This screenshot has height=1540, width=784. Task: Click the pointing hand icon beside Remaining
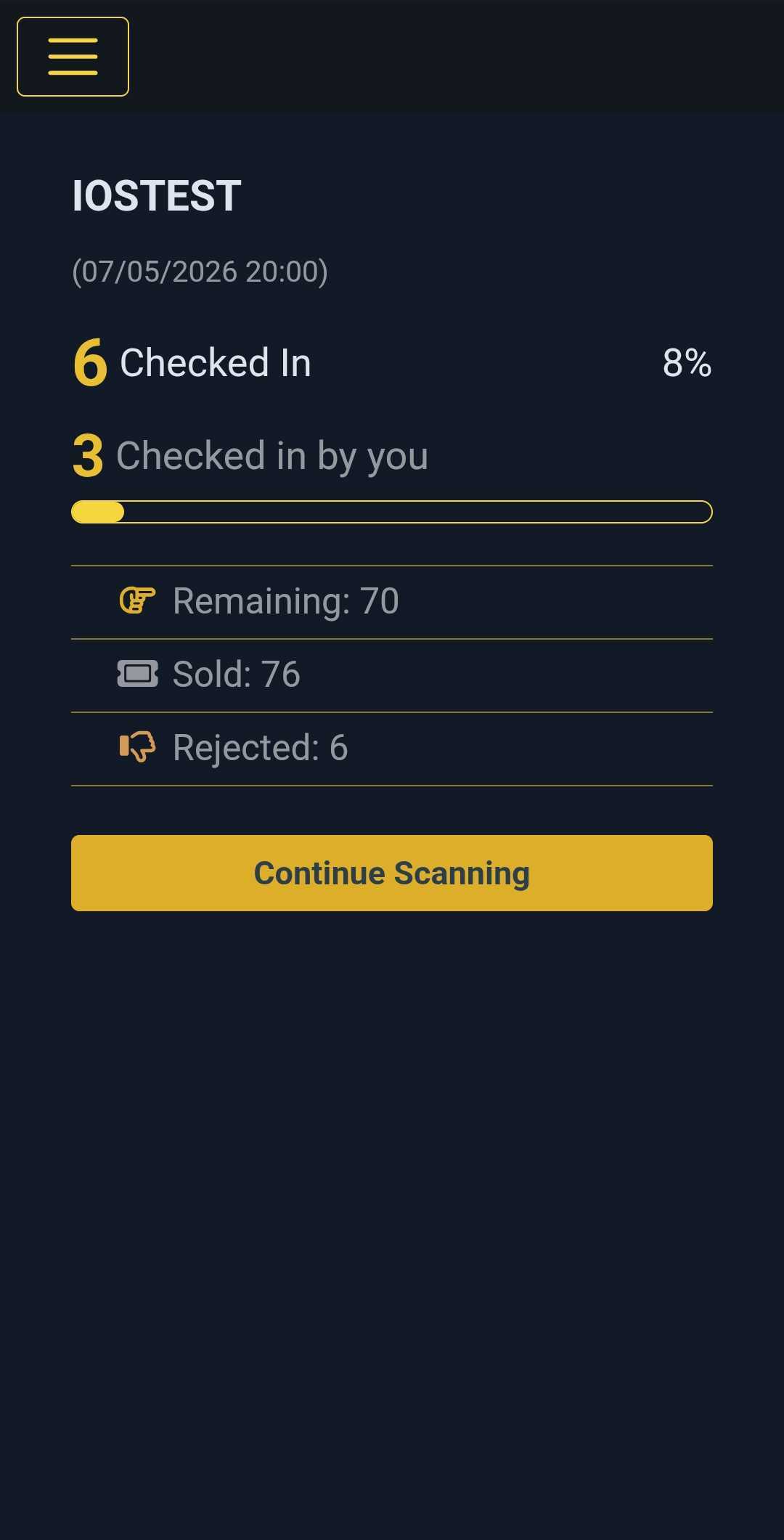(137, 601)
